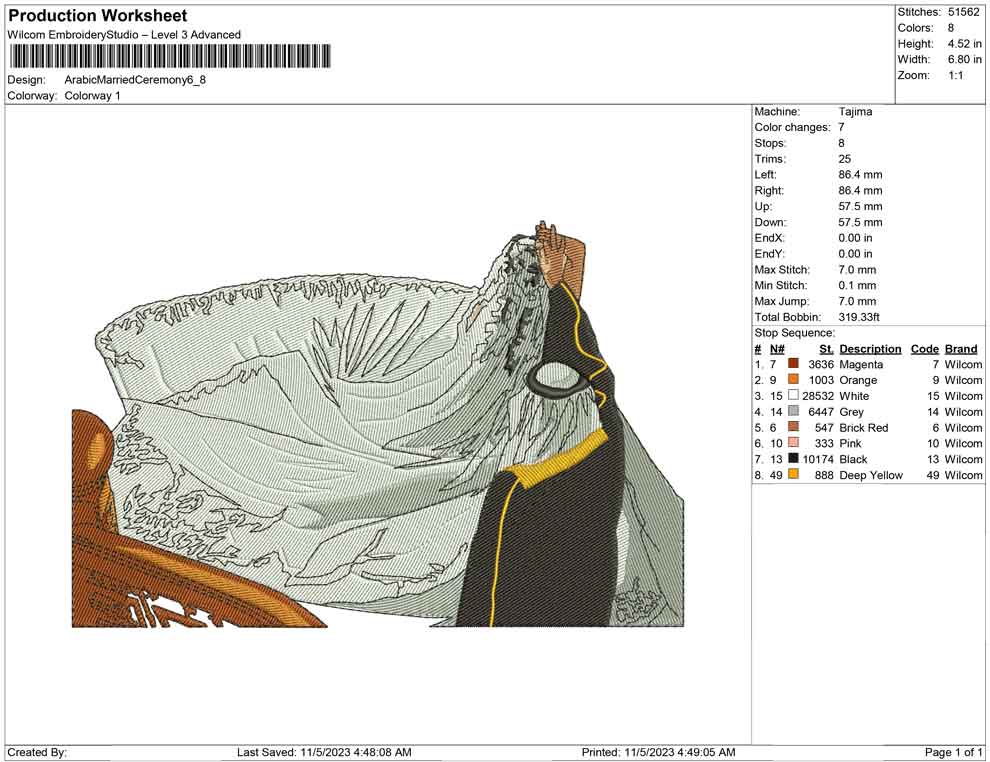Select the Min Stitch value '0.1 mm'
990x762 pixels.
(857, 285)
